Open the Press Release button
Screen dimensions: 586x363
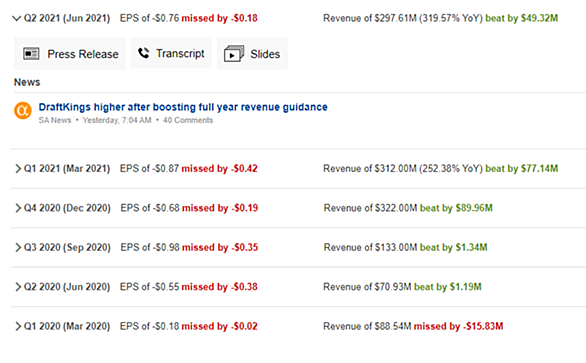pyautogui.click(x=70, y=53)
